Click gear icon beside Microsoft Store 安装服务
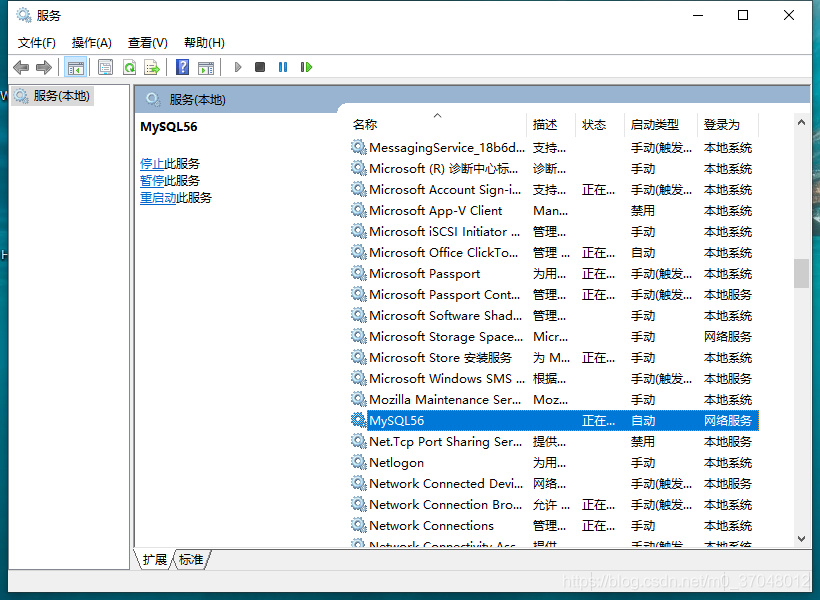 pos(358,357)
